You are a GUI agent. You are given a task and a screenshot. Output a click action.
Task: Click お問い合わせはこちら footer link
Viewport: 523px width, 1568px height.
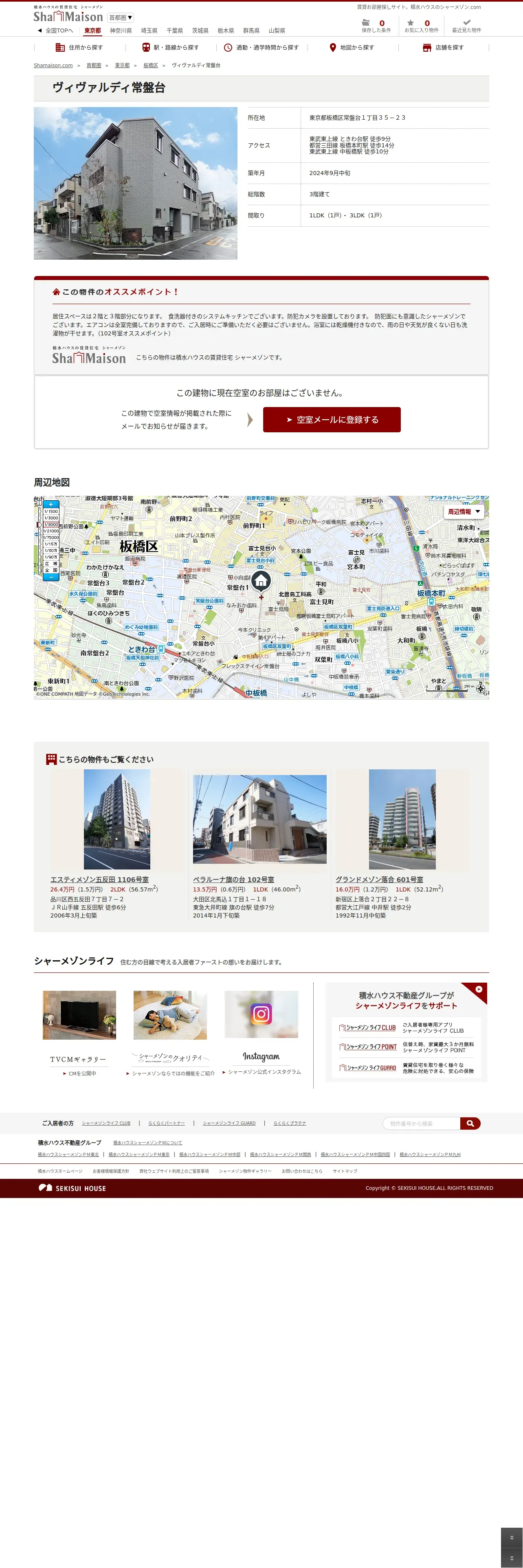pyautogui.click(x=302, y=1171)
